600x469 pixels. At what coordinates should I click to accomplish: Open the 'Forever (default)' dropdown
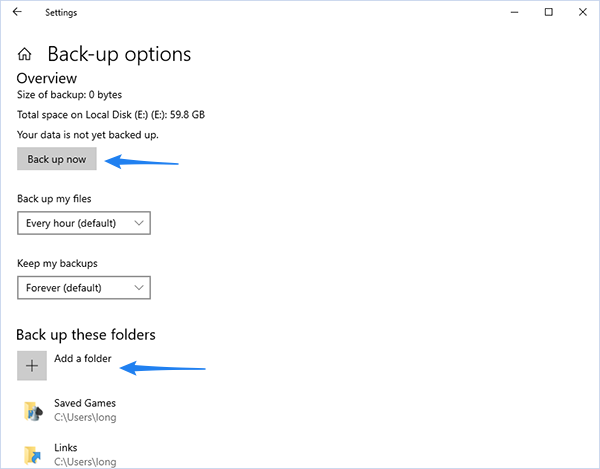(84, 288)
